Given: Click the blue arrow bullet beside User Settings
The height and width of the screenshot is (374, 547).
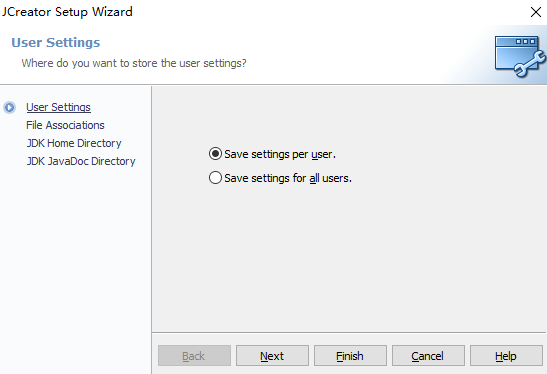Looking at the screenshot, I should click(9, 107).
